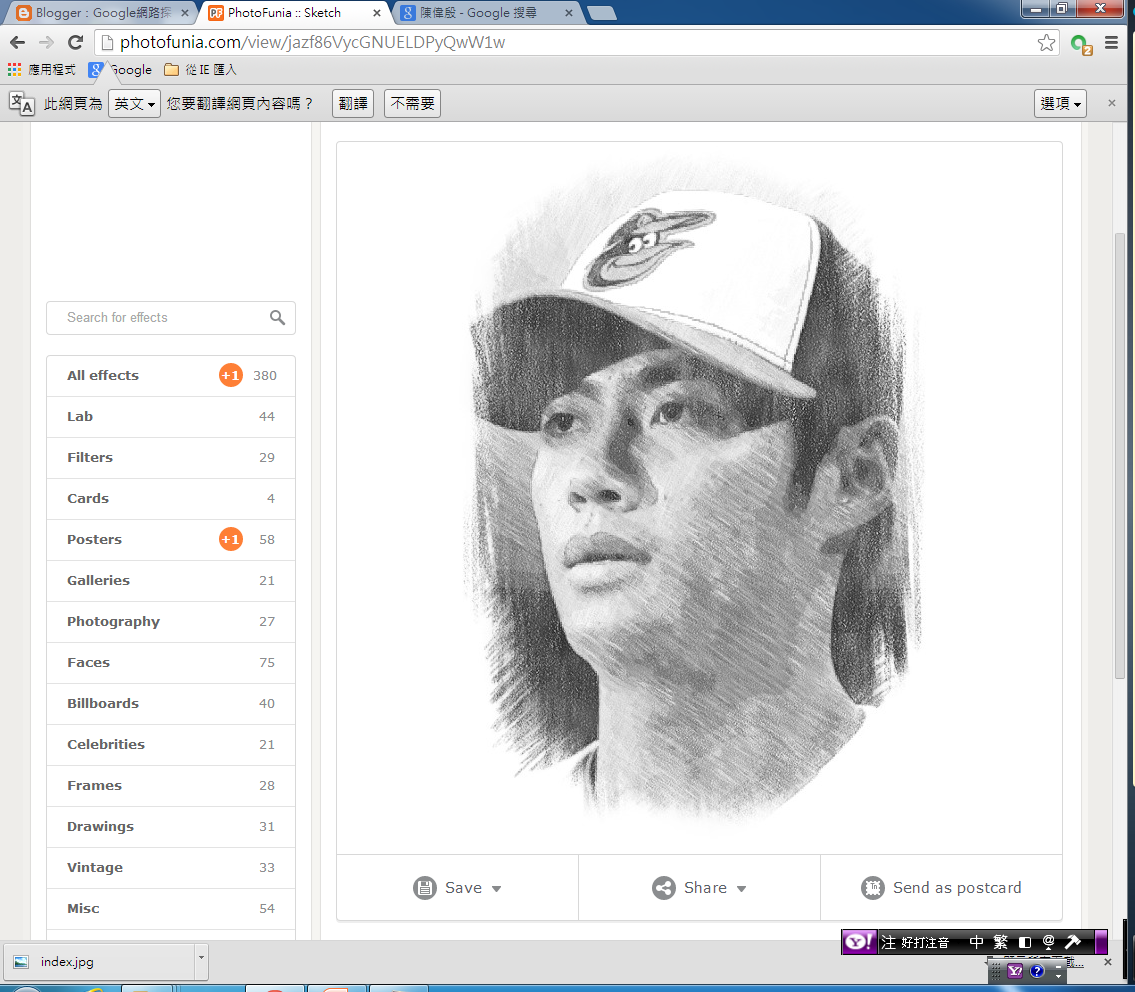
Task: Expand the Save dropdown arrow
Action: [x=497, y=889]
